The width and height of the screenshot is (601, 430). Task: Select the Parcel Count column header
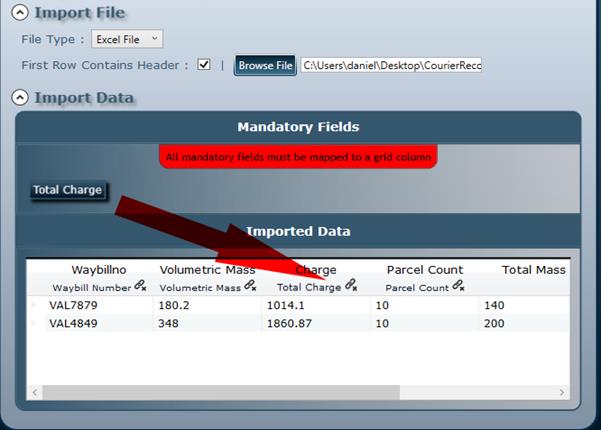[424, 270]
